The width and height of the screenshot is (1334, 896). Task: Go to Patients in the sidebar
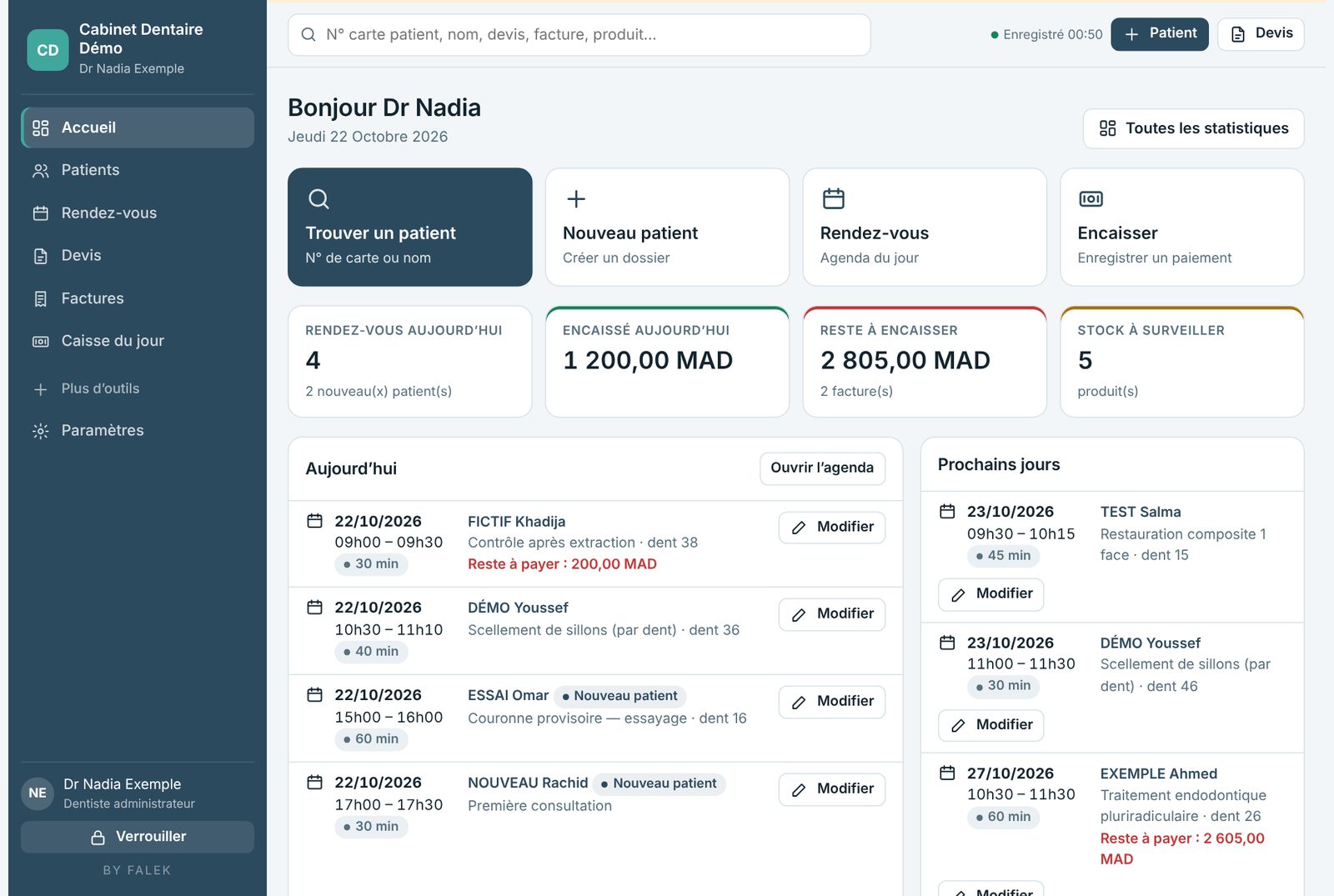point(138,170)
